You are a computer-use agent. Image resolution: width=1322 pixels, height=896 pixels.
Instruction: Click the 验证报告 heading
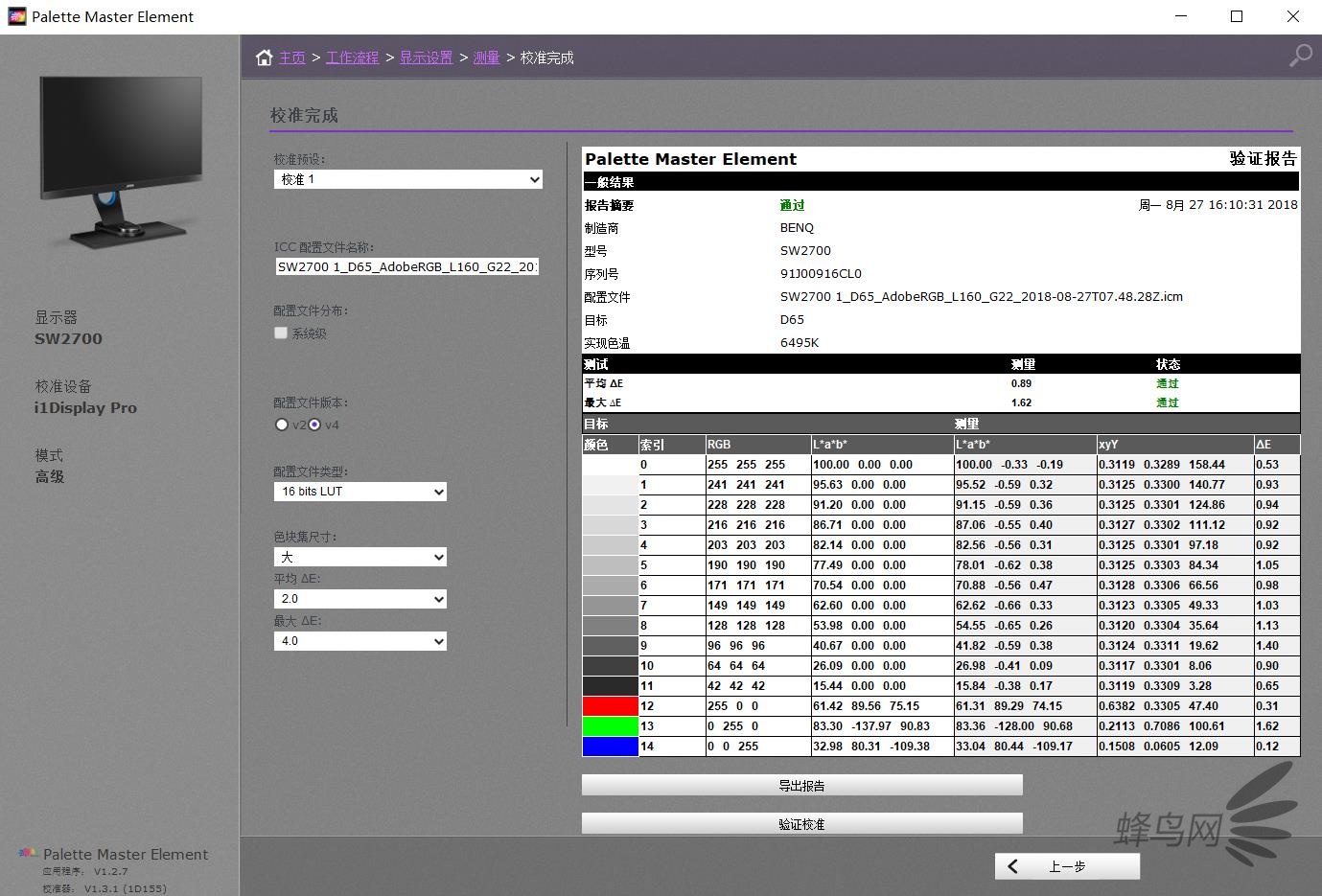[1264, 158]
